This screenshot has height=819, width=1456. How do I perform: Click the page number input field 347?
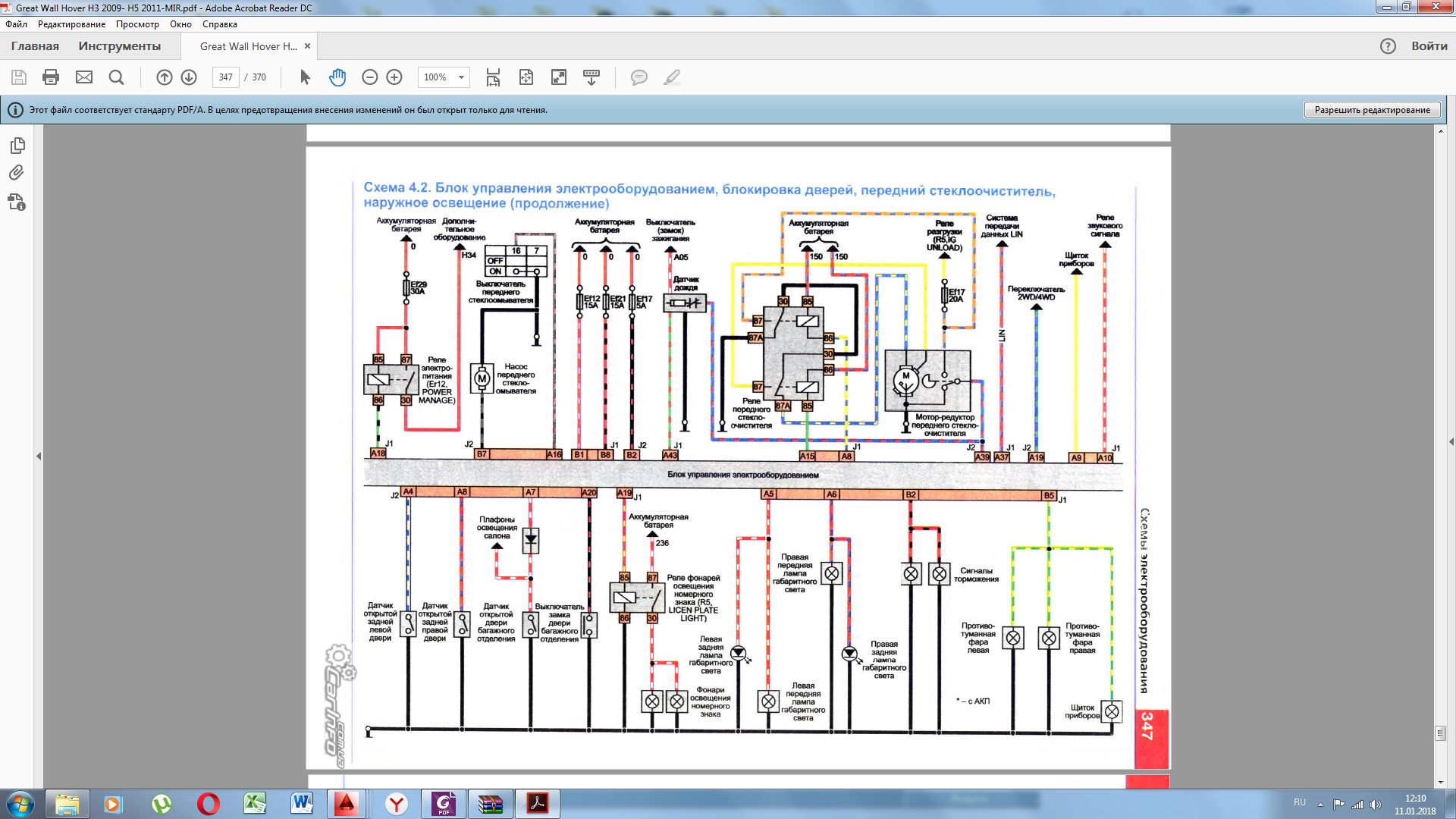(226, 77)
